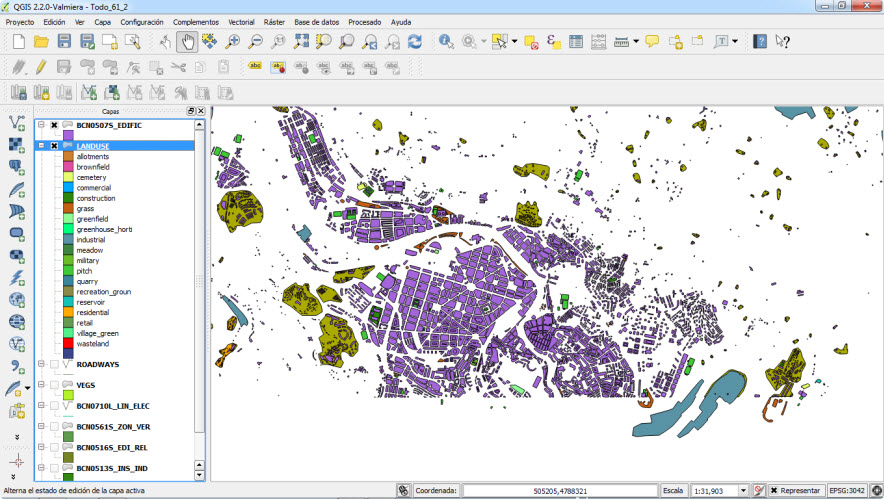Uncheck the LANDUSE layer visibility checkbox

(x=54, y=146)
